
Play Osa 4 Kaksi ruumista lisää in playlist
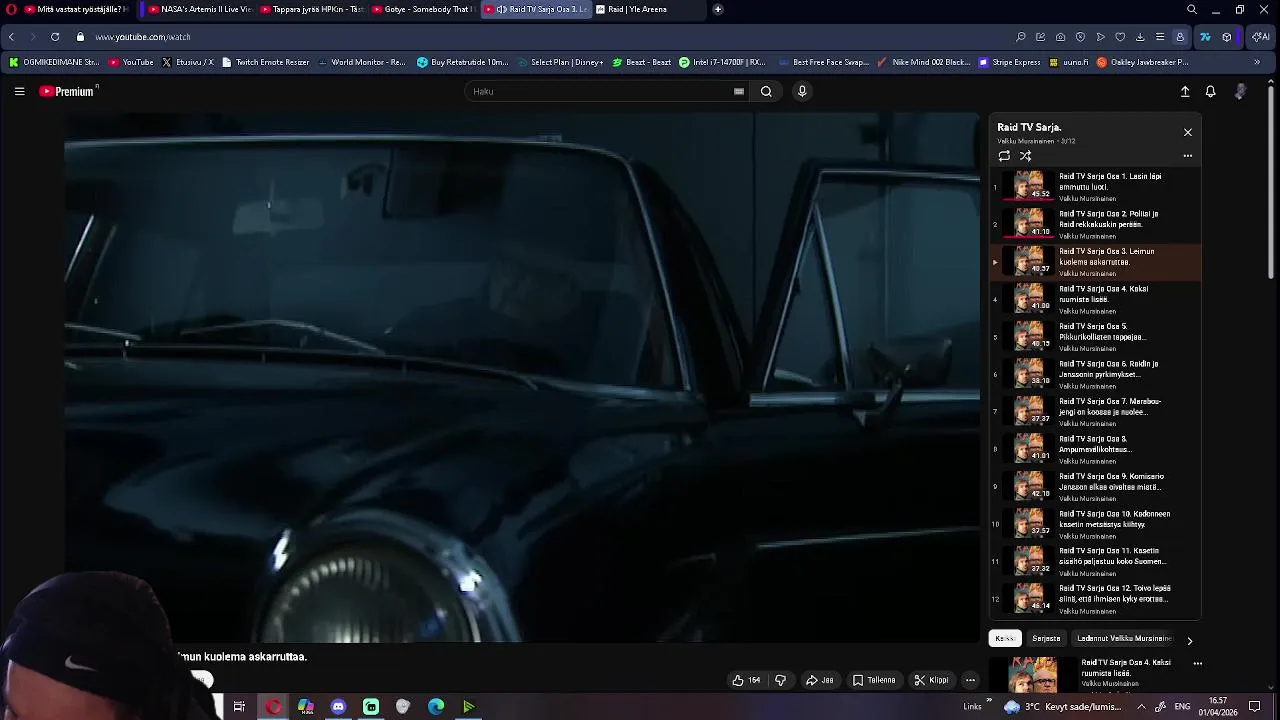point(1095,299)
